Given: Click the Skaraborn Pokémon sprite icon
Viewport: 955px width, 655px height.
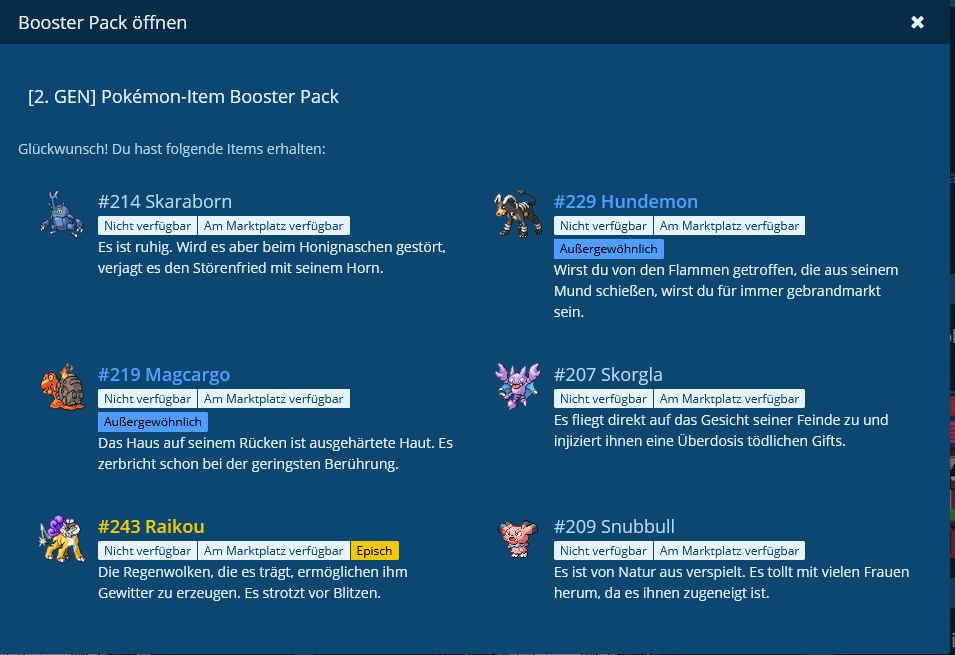Looking at the screenshot, I should [x=61, y=214].
